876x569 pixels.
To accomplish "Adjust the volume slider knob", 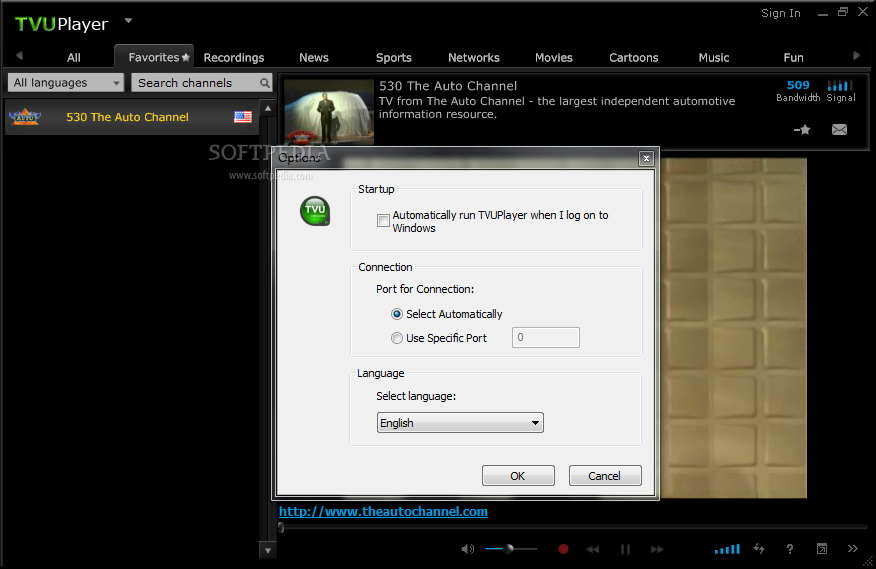I will pos(509,549).
